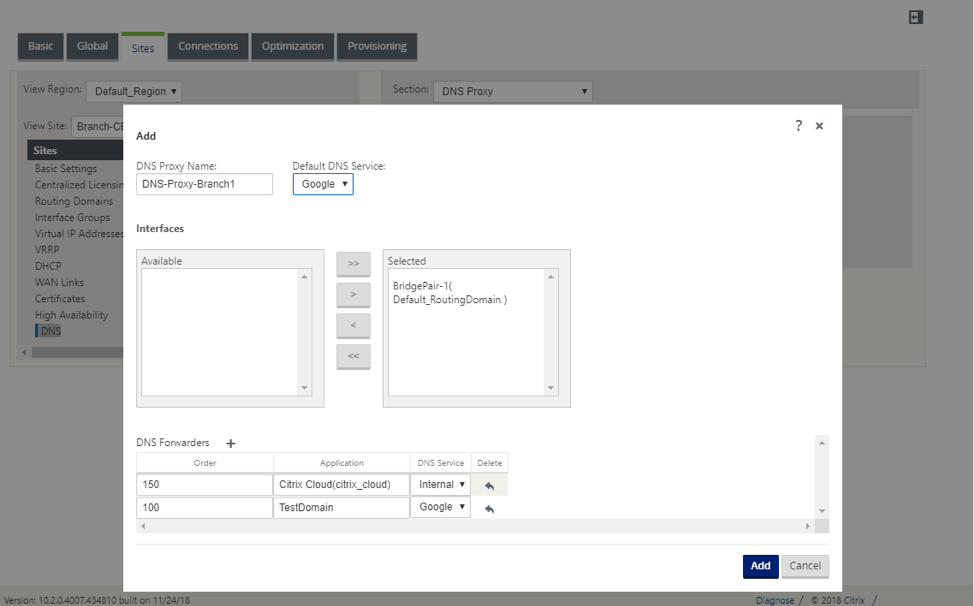Open the View Region dropdown

(134, 91)
